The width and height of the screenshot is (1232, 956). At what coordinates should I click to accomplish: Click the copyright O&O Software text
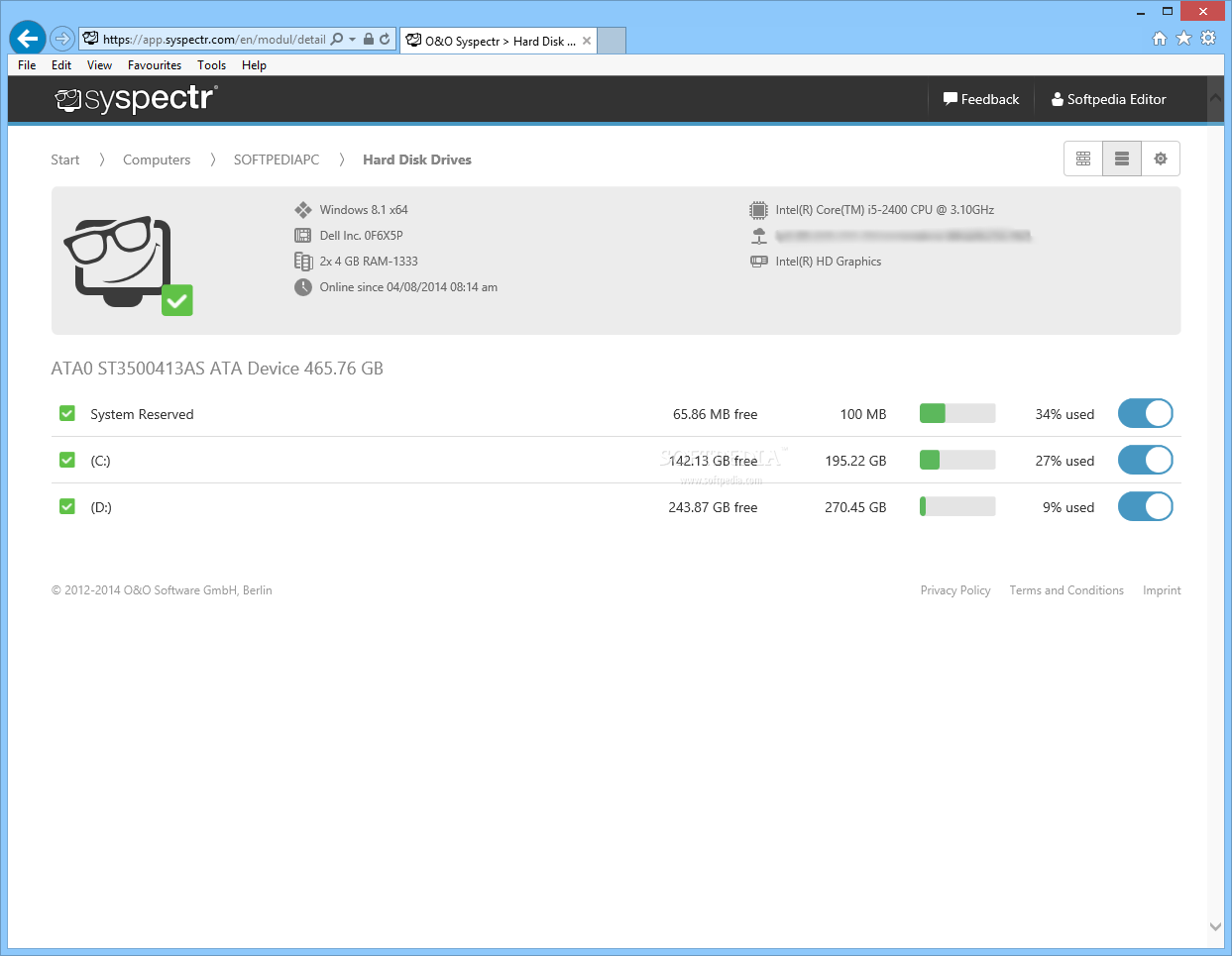(162, 590)
